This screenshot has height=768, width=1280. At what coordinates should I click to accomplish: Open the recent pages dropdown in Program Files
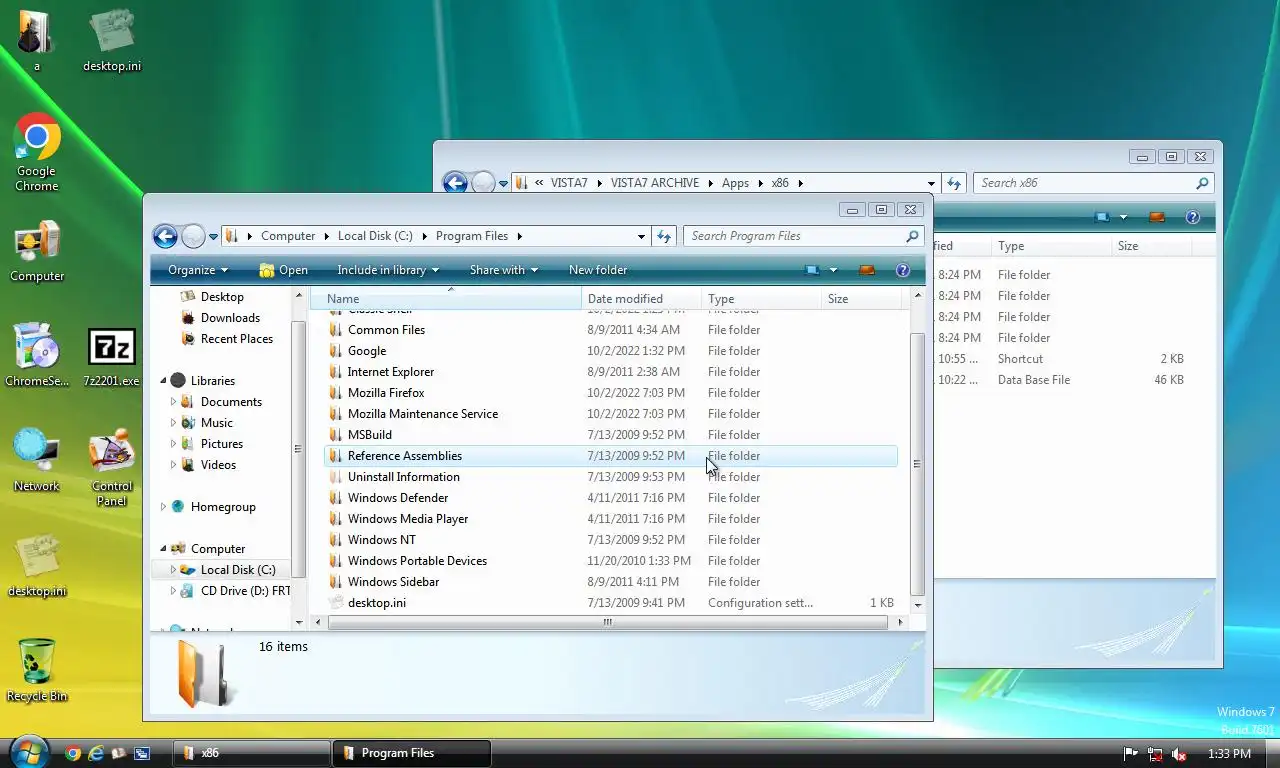point(213,237)
